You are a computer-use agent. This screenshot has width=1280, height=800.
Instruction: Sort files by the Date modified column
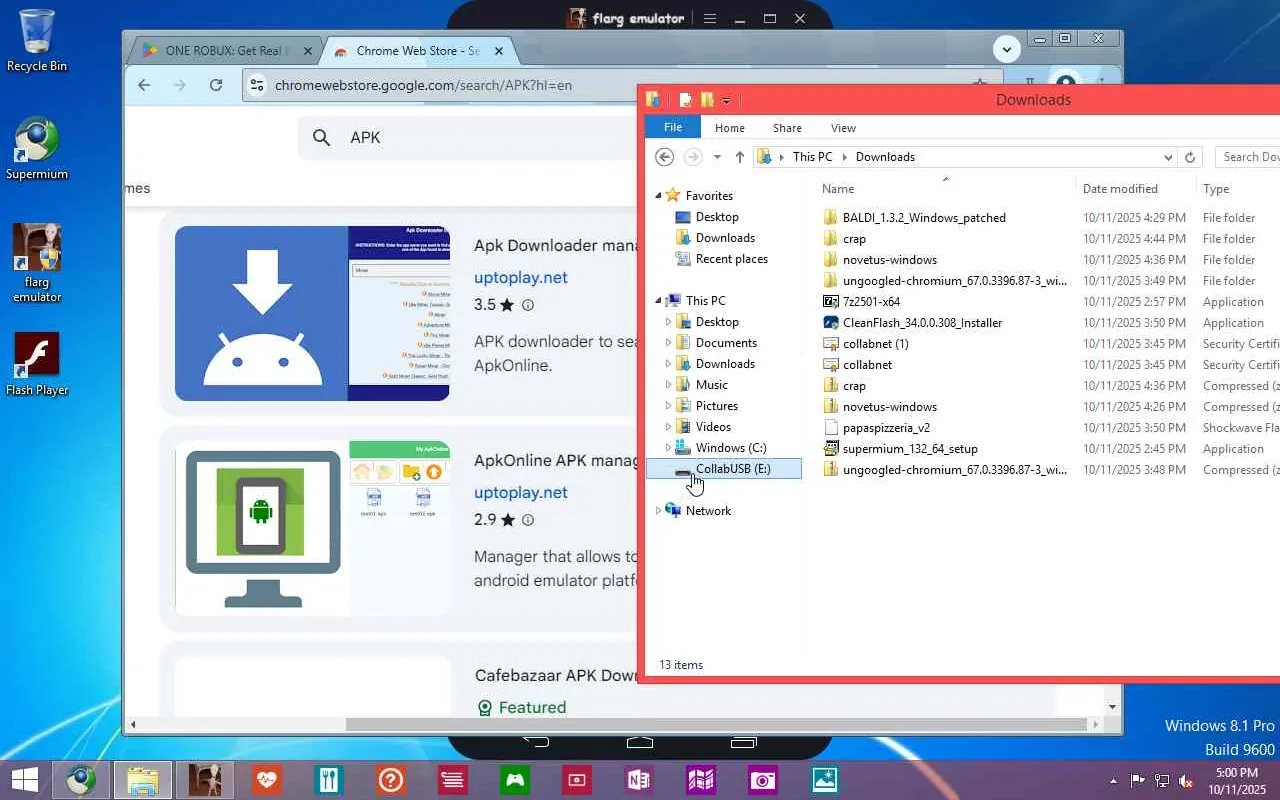pyautogui.click(x=1120, y=189)
